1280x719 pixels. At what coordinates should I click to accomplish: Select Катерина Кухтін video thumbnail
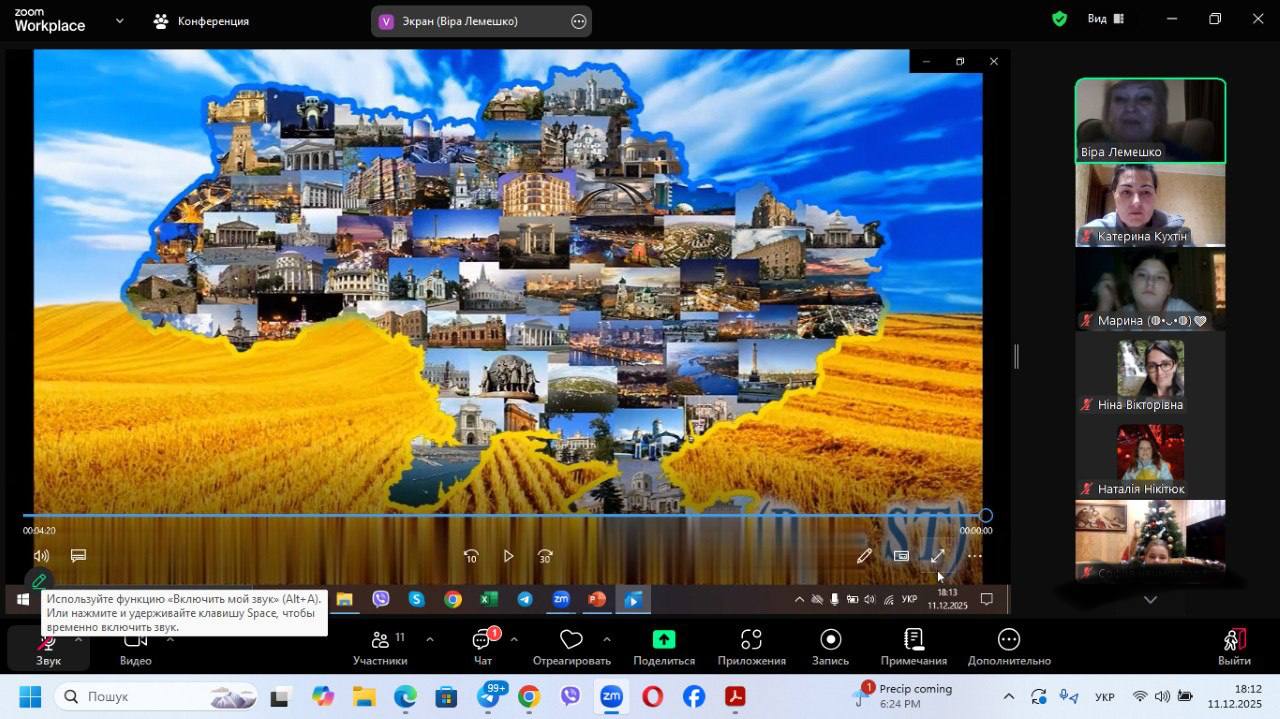pyautogui.click(x=1150, y=205)
